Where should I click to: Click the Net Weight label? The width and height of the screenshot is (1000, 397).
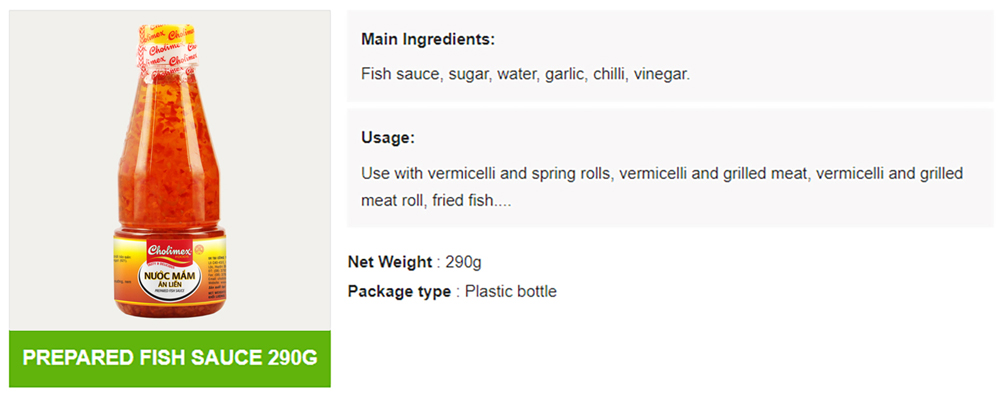[x=390, y=262]
